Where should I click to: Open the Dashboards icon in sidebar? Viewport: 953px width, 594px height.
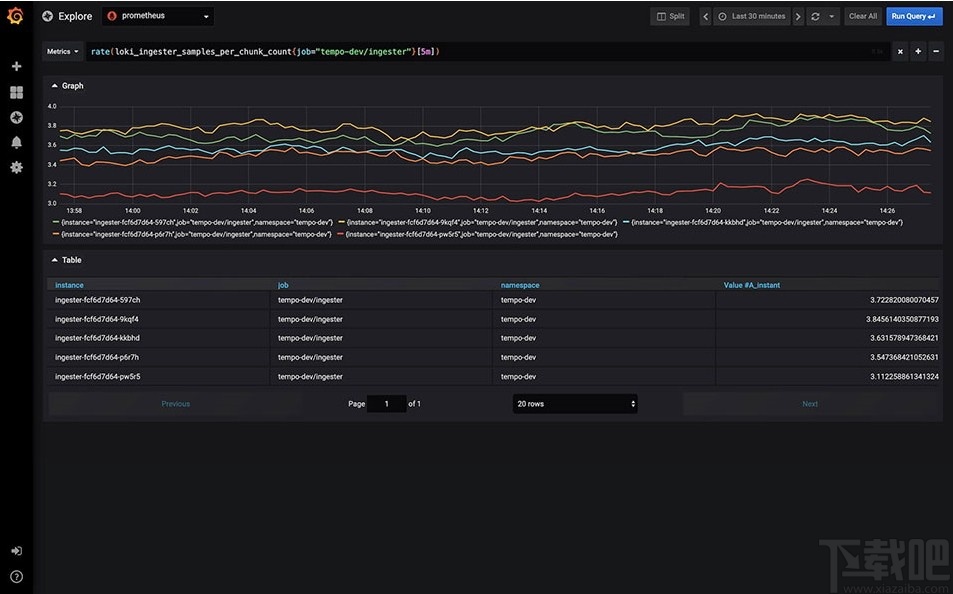pos(15,91)
